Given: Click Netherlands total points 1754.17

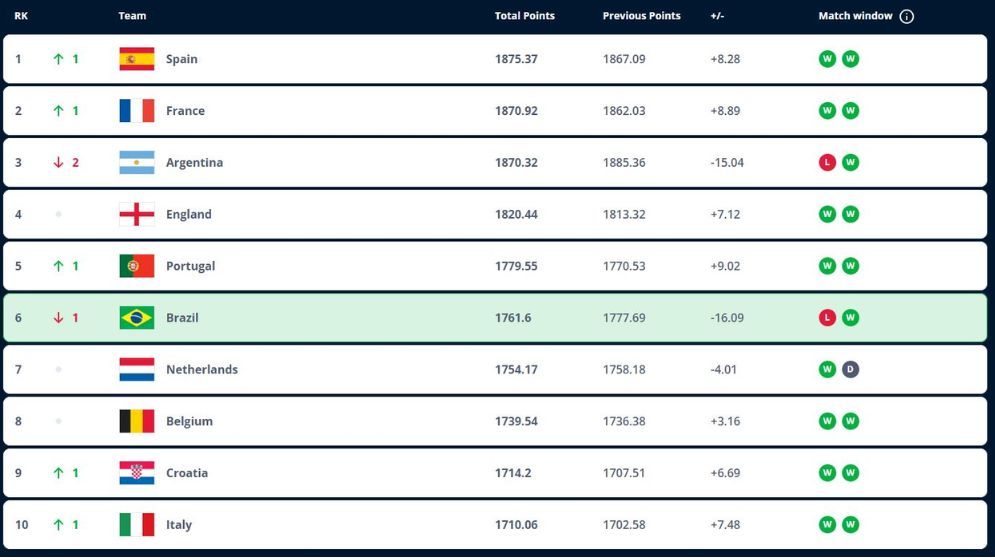Looking at the screenshot, I should coord(516,370).
